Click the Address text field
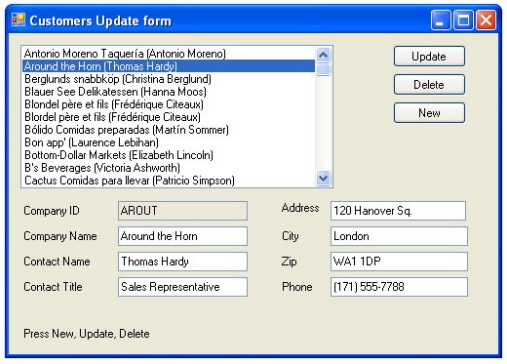The width and height of the screenshot is (507, 364). [398, 211]
